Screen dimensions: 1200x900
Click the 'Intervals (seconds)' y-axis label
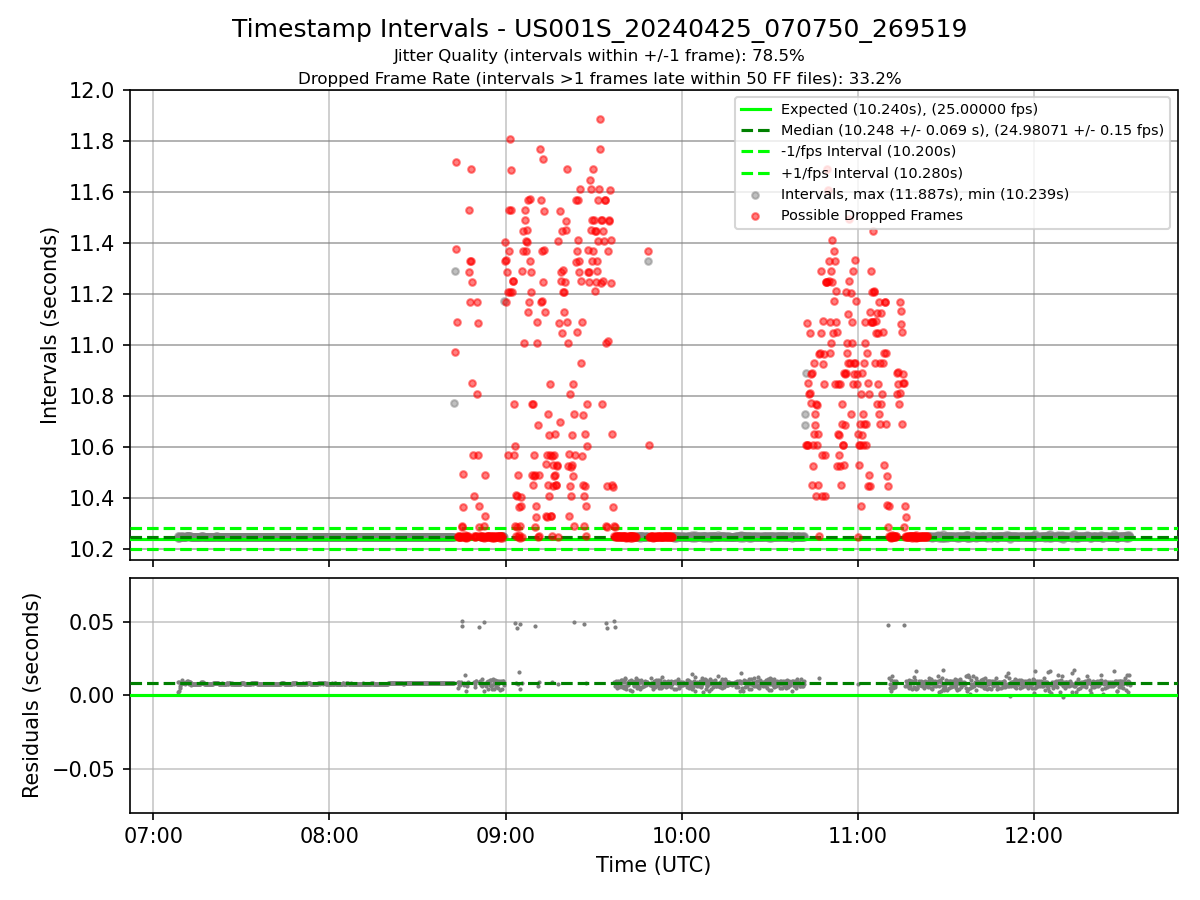click(x=50, y=325)
